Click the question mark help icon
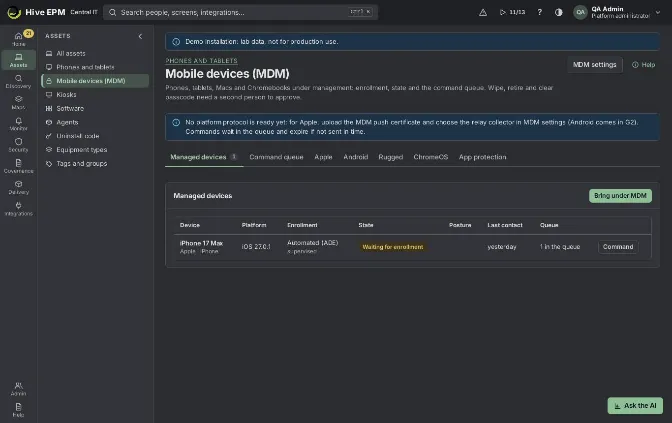The image size is (672, 423). pos(540,12)
